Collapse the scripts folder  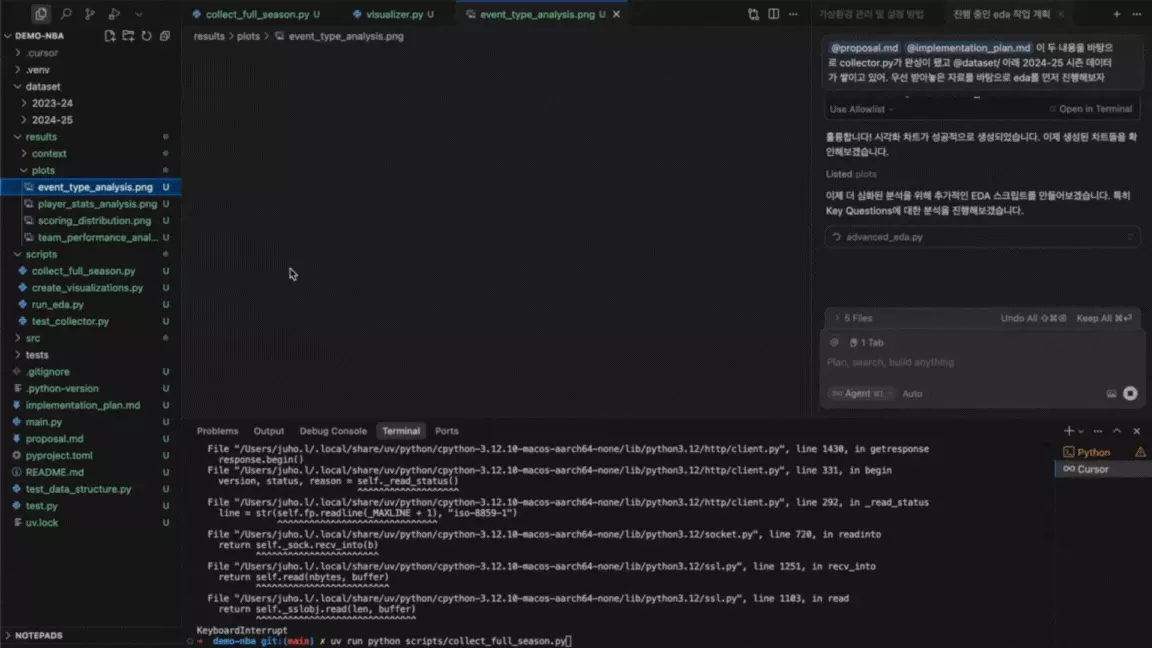[x=18, y=254]
